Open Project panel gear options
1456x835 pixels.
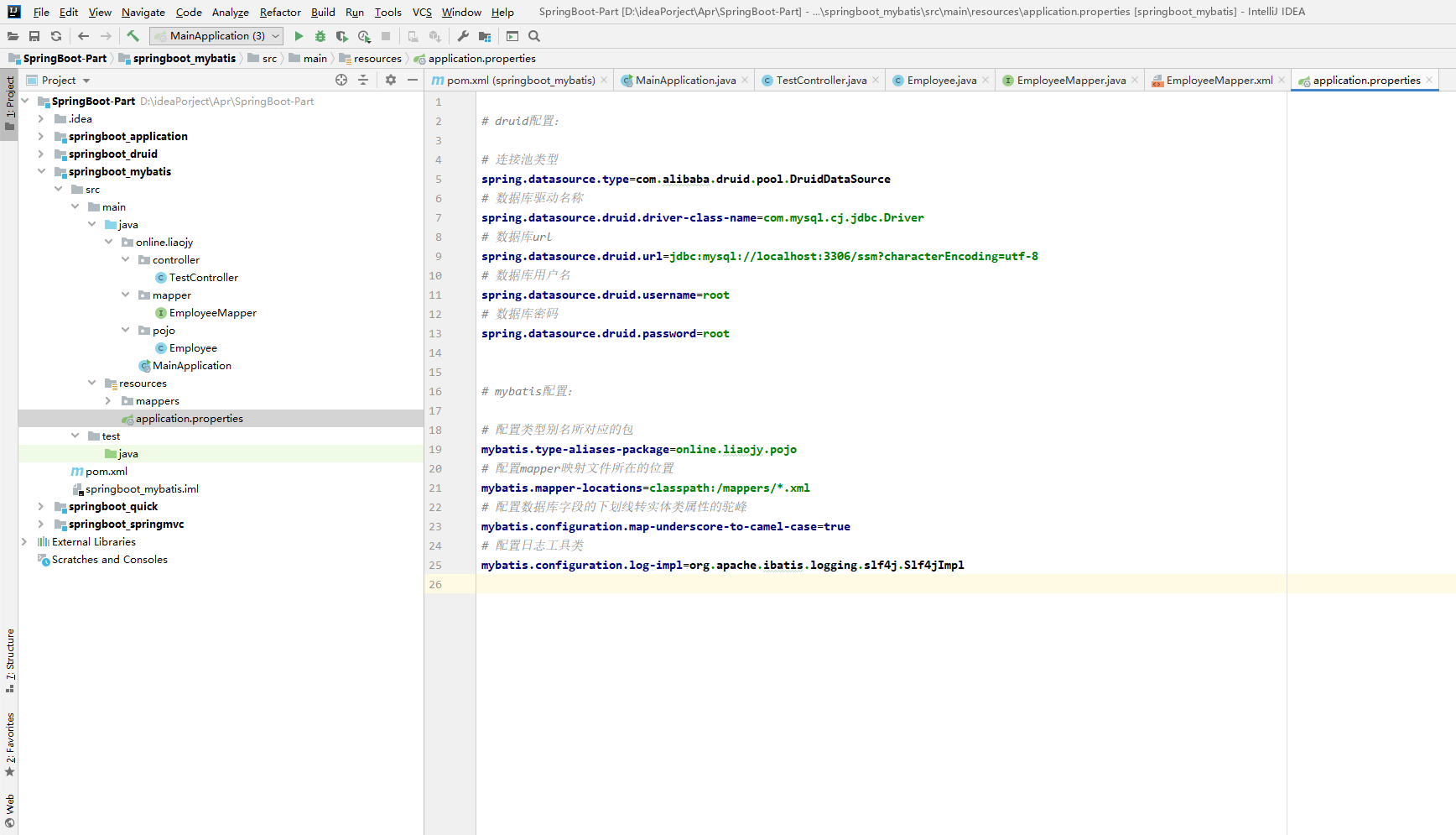[x=391, y=80]
